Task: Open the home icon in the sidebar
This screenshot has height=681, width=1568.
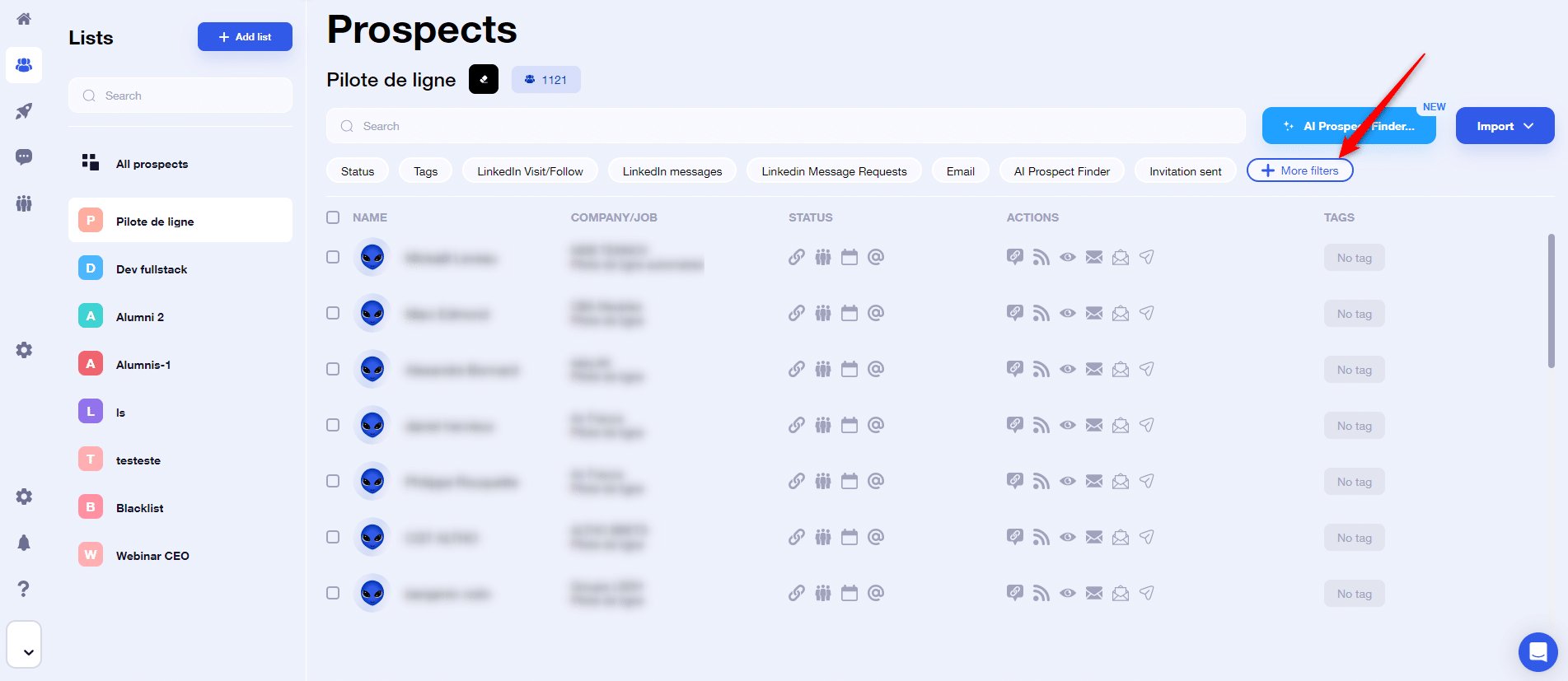Action: coord(24,19)
